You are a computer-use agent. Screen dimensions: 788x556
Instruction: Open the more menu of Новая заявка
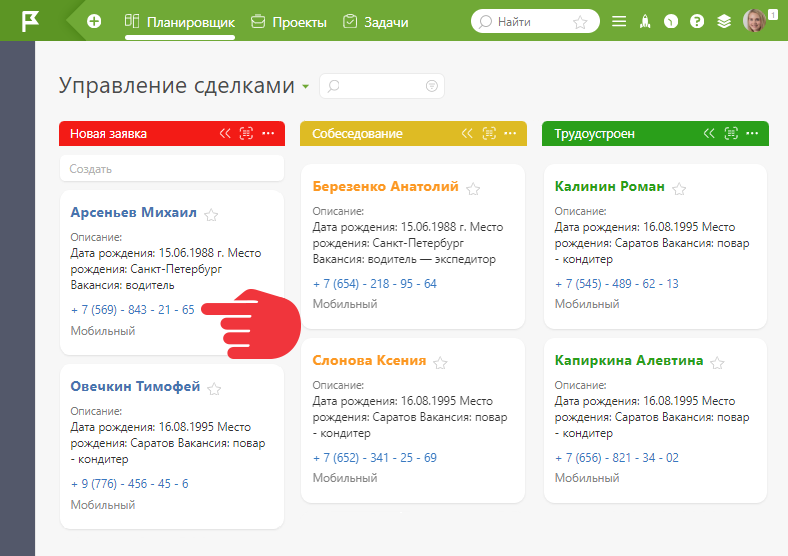click(x=268, y=133)
